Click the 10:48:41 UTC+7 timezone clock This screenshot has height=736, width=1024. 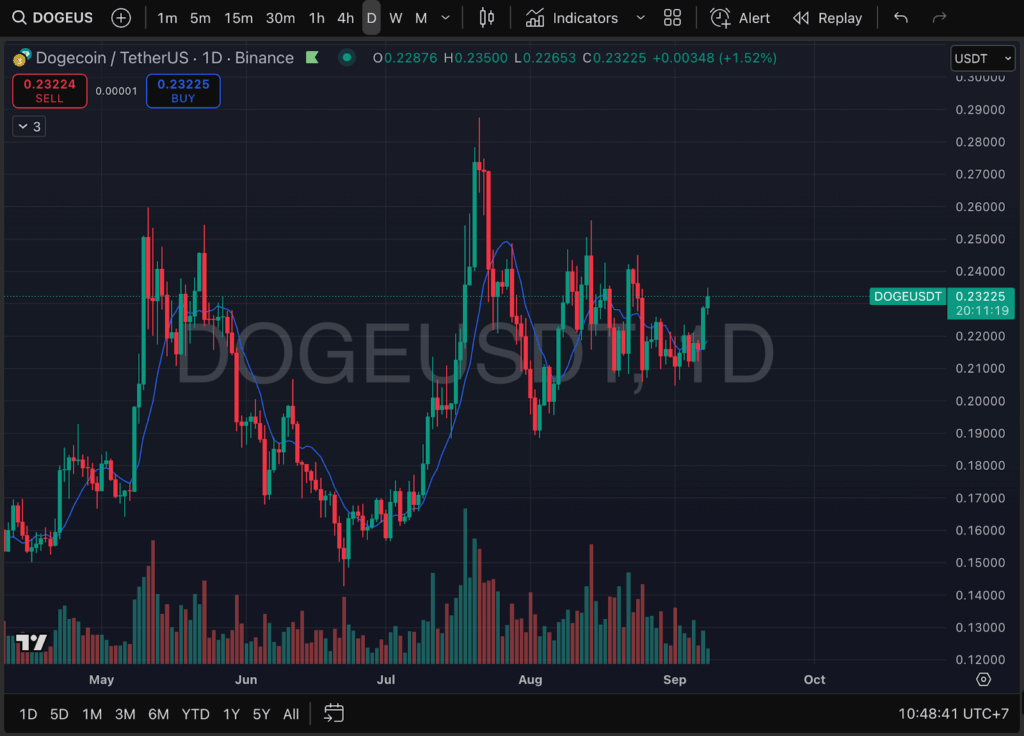[x=954, y=714]
